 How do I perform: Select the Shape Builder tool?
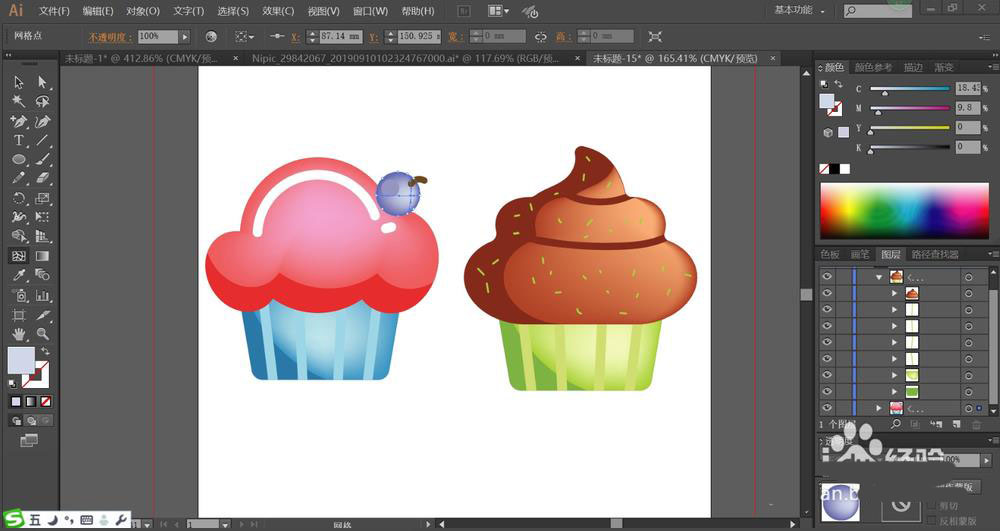coord(18,236)
